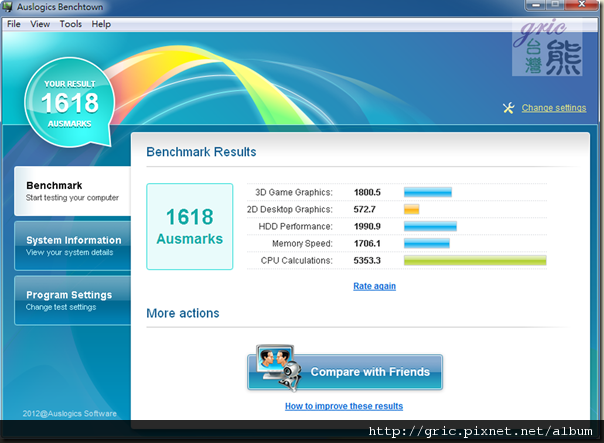The width and height of the screenshot is (604, 443).
Task: Open Program Settings tab
Action: click(72, 300)
